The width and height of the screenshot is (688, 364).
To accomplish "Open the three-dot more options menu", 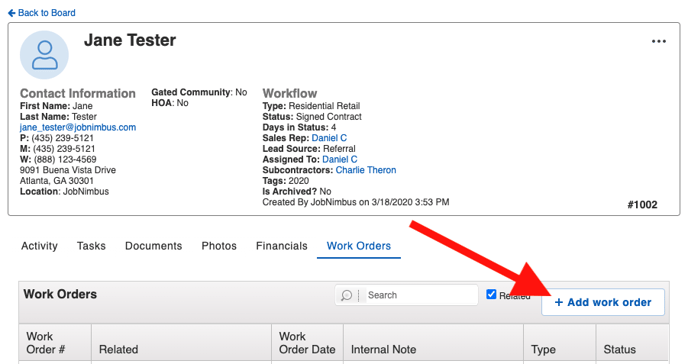I will [659, 41].
